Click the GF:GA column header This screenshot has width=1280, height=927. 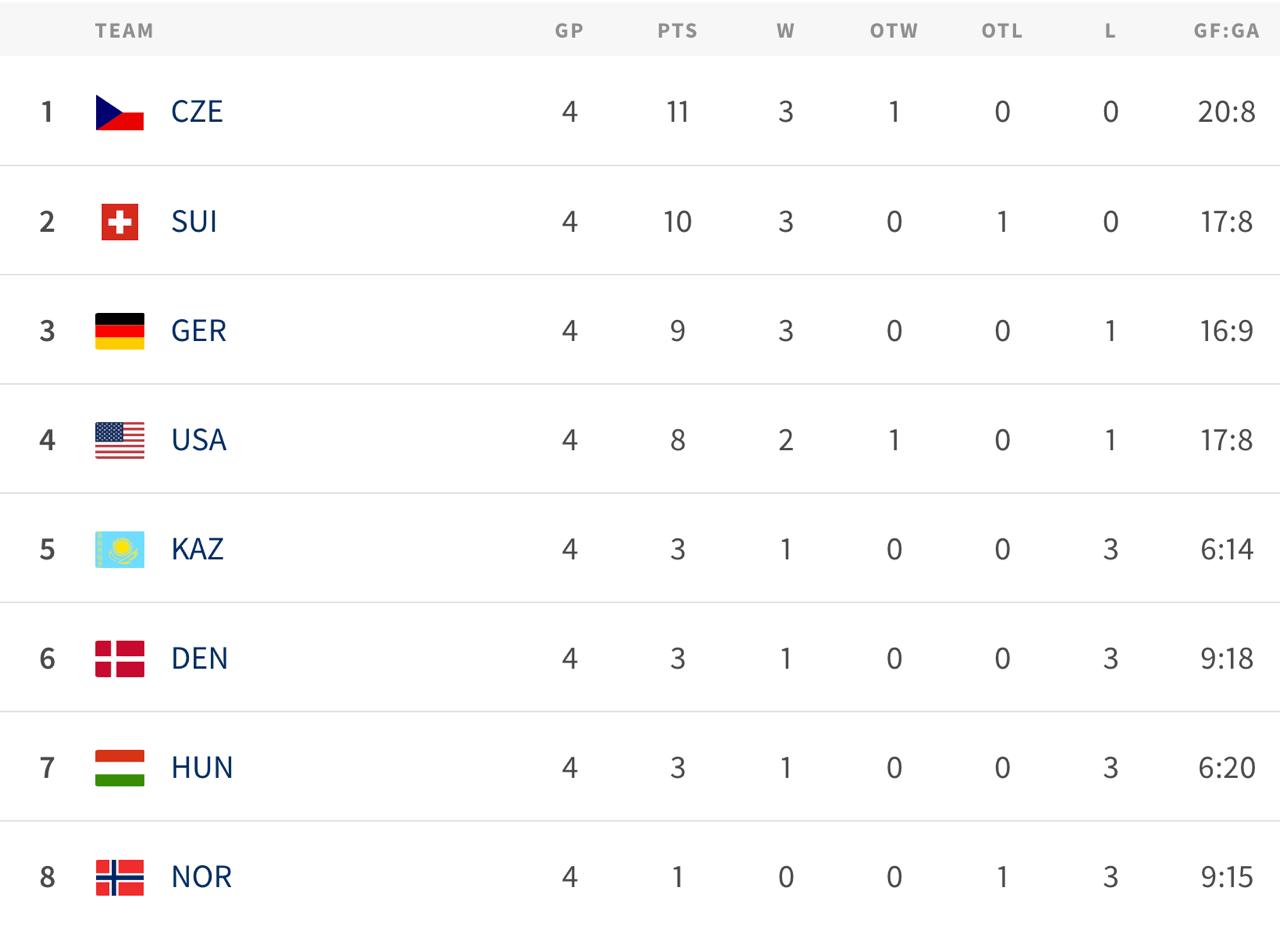[x=1226, y=31]
